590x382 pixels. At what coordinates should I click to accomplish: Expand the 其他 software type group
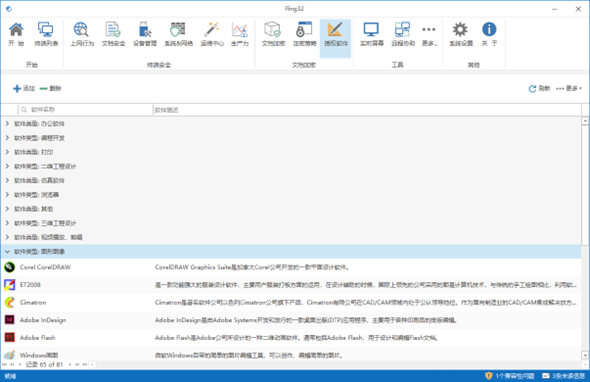point(7,209)
